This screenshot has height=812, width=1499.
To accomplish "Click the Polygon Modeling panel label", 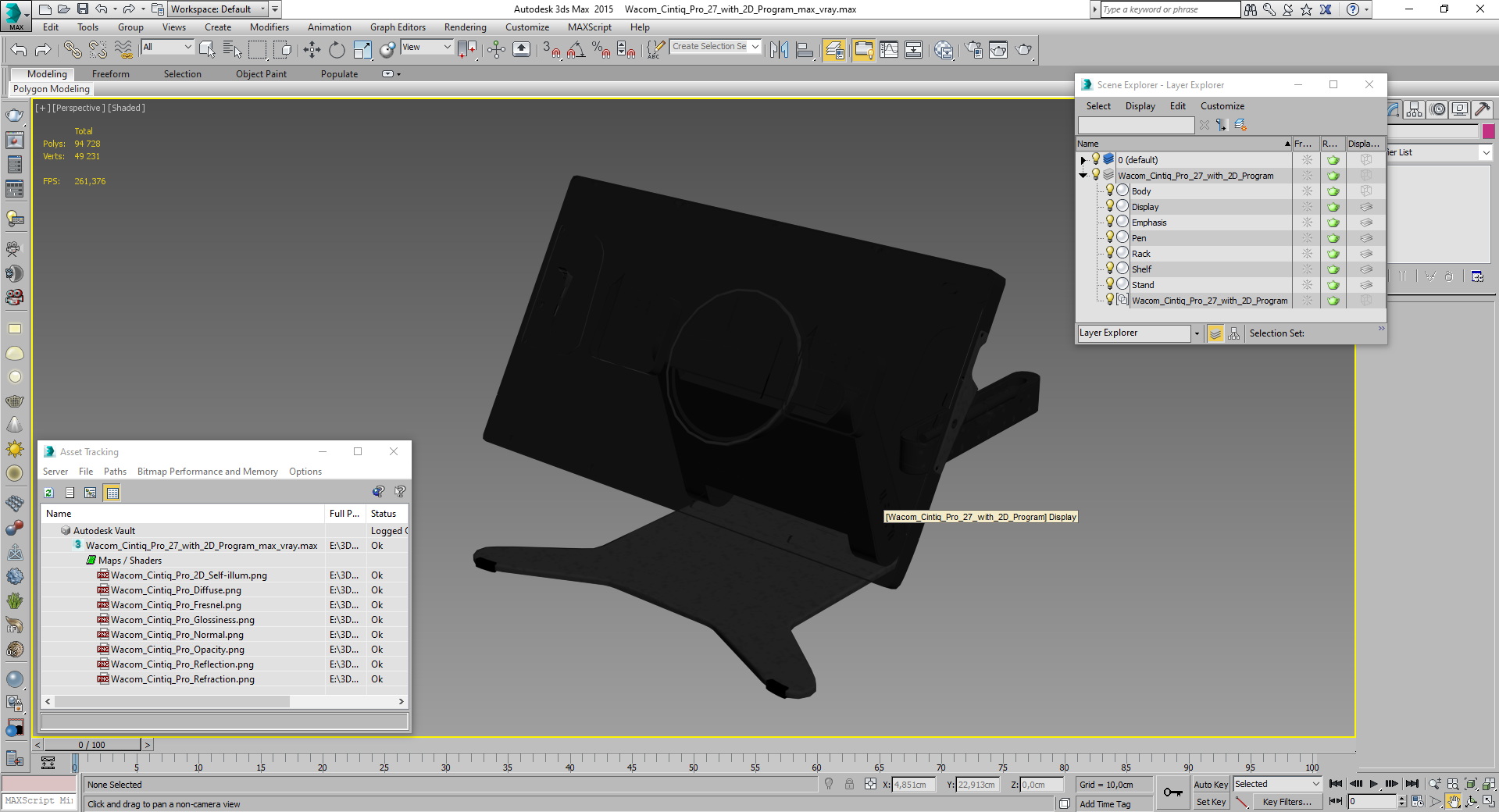I will 52,89.
